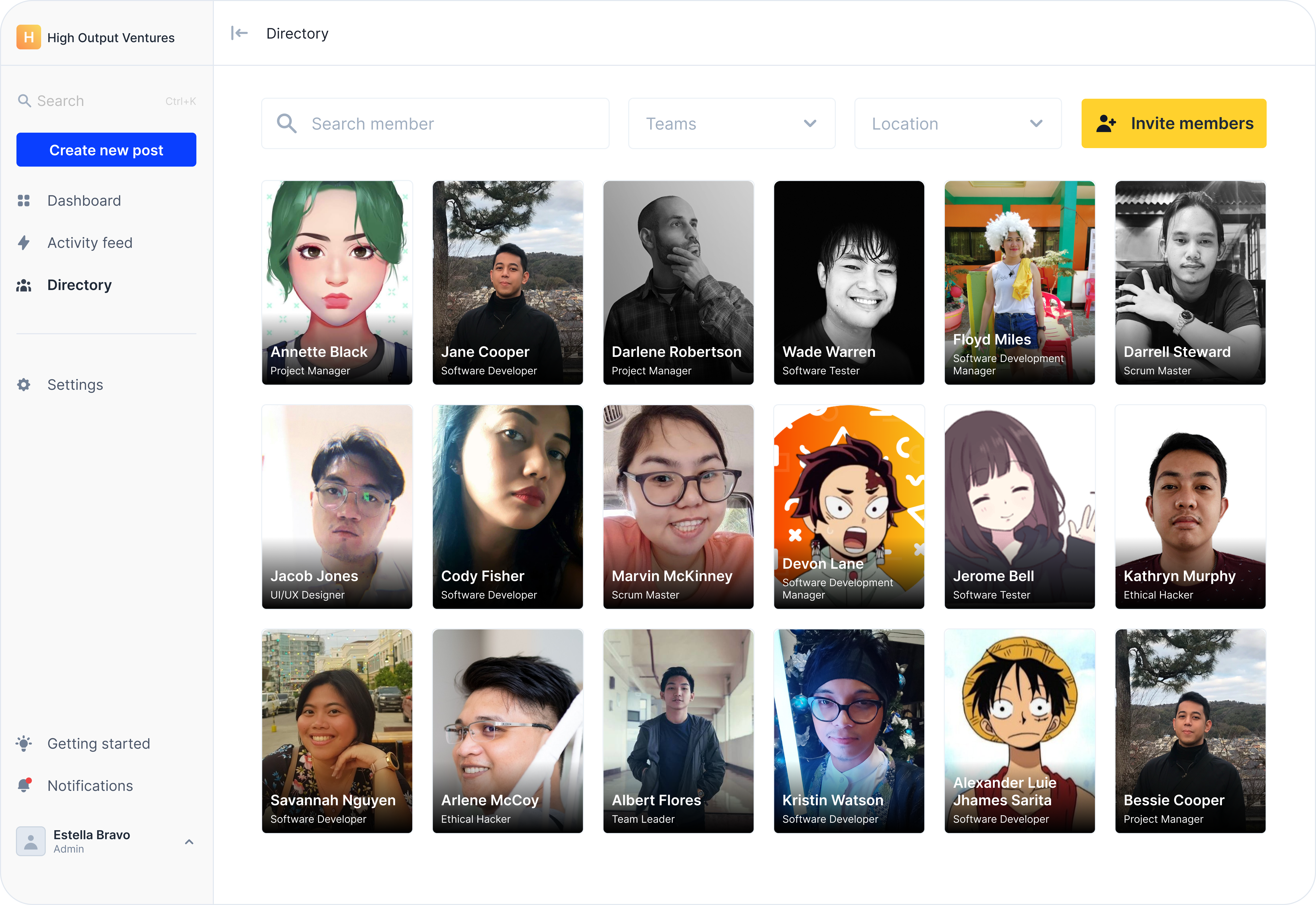
Task: Open Arlene McCoy's profile card
Action: [x=508, y=731]
